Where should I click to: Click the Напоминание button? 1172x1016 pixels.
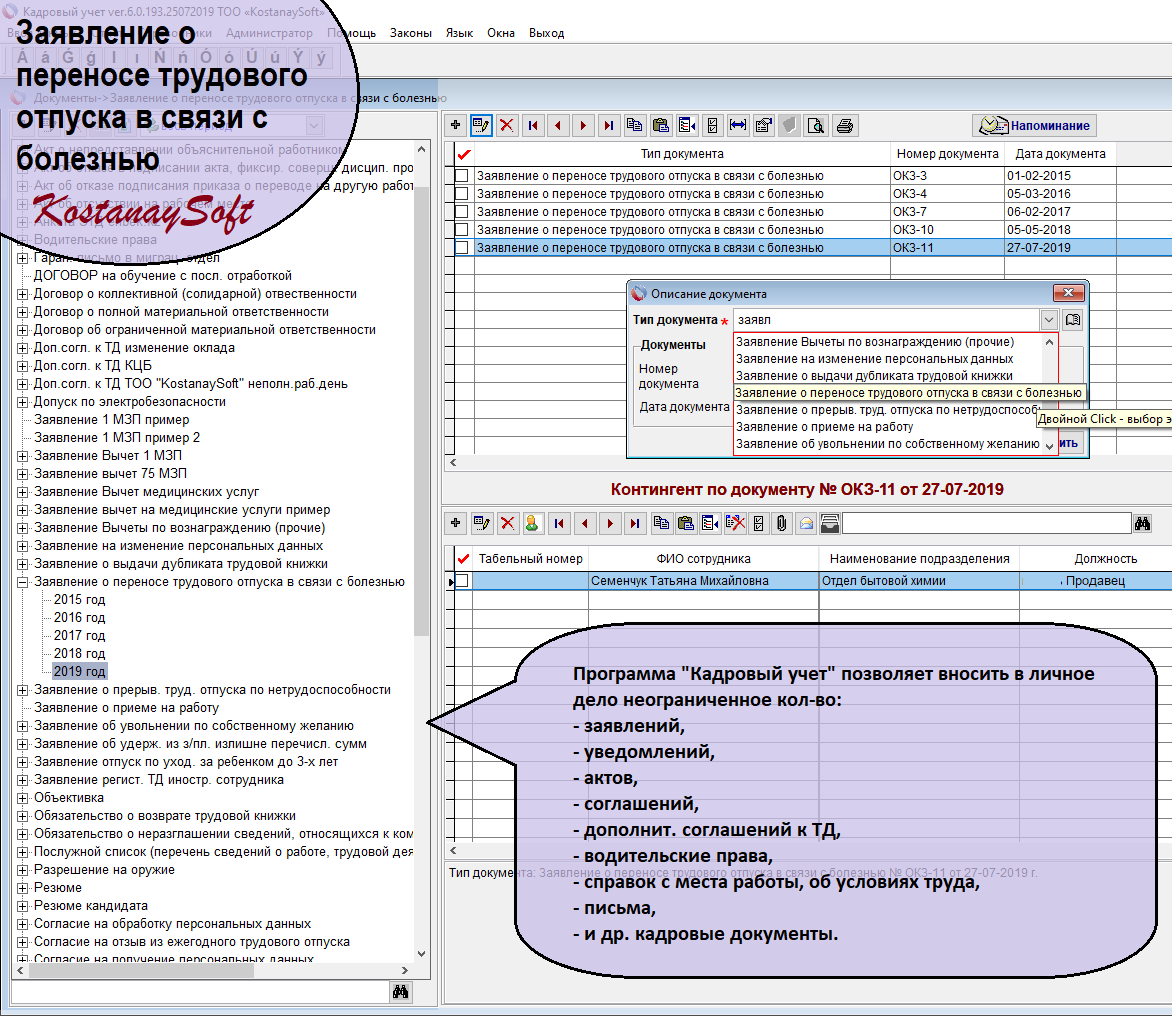pyautogui.click(x=1034, y=126)
